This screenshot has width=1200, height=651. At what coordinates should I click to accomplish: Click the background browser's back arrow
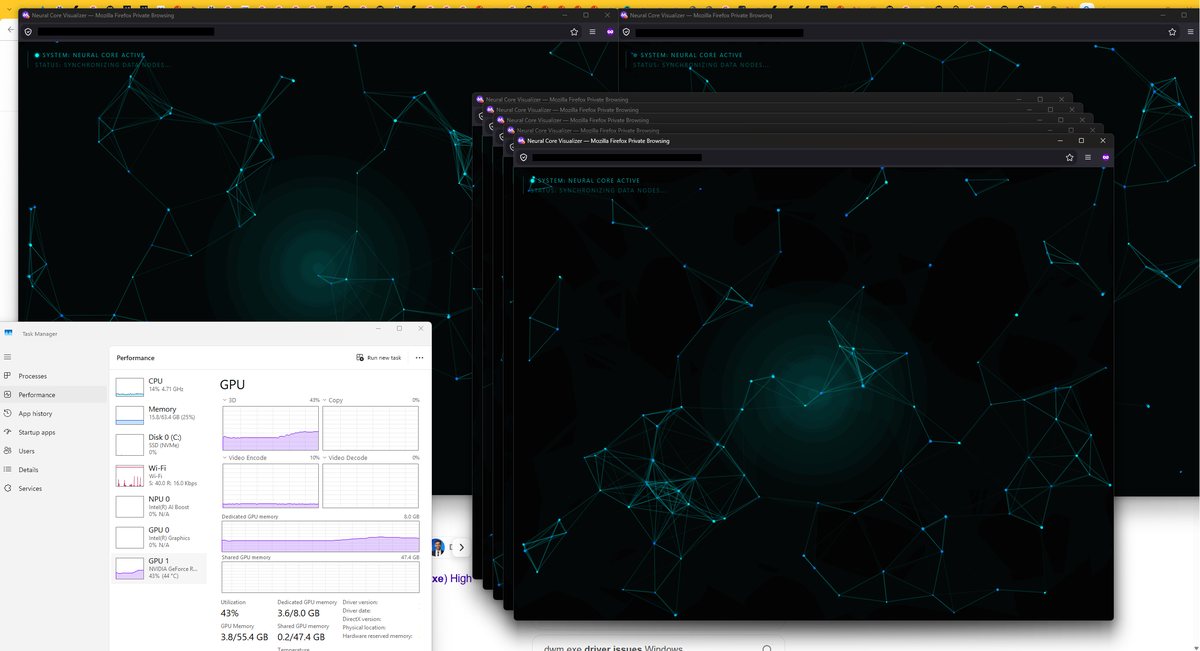click(x=9, y=31)
